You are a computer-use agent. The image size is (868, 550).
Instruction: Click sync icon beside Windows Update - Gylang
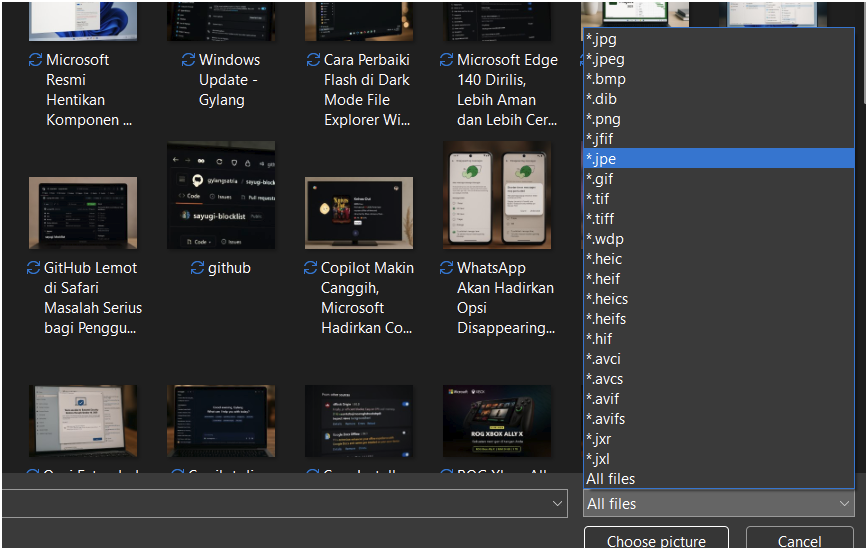pos(188,59)
